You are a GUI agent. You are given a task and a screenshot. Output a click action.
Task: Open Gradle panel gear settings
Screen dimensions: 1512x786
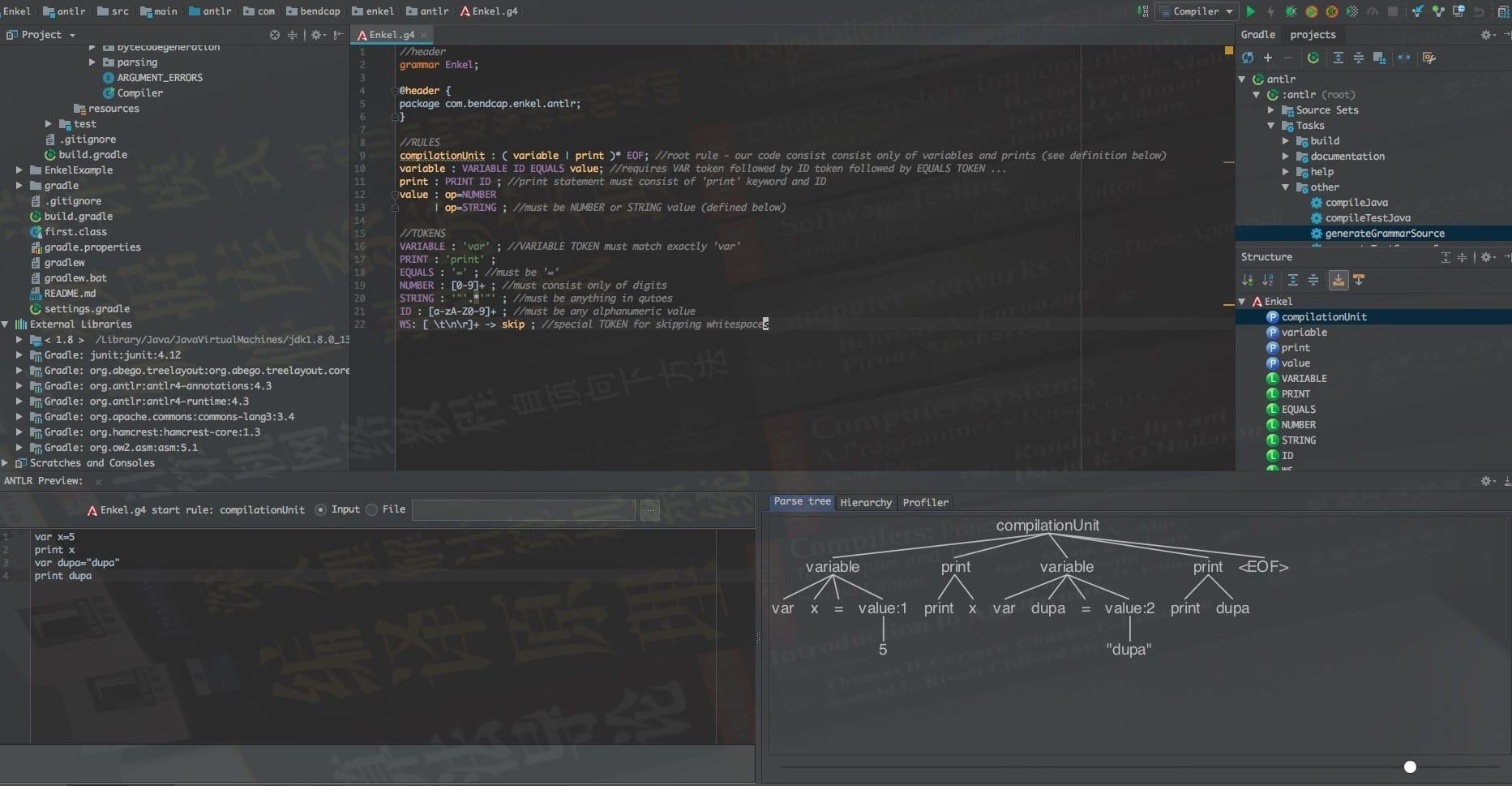point(1488,35)
